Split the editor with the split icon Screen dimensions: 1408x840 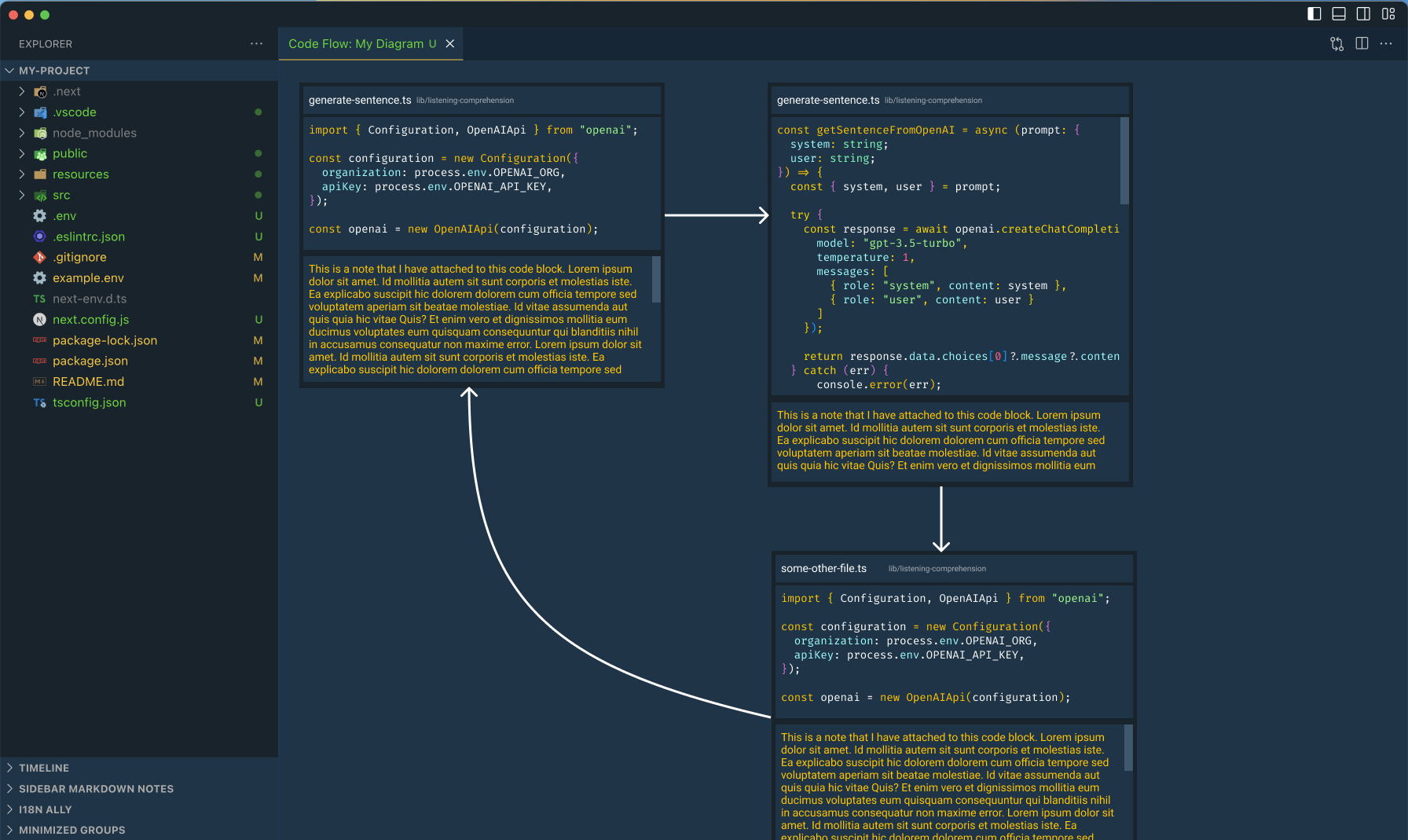(1362, 44)
